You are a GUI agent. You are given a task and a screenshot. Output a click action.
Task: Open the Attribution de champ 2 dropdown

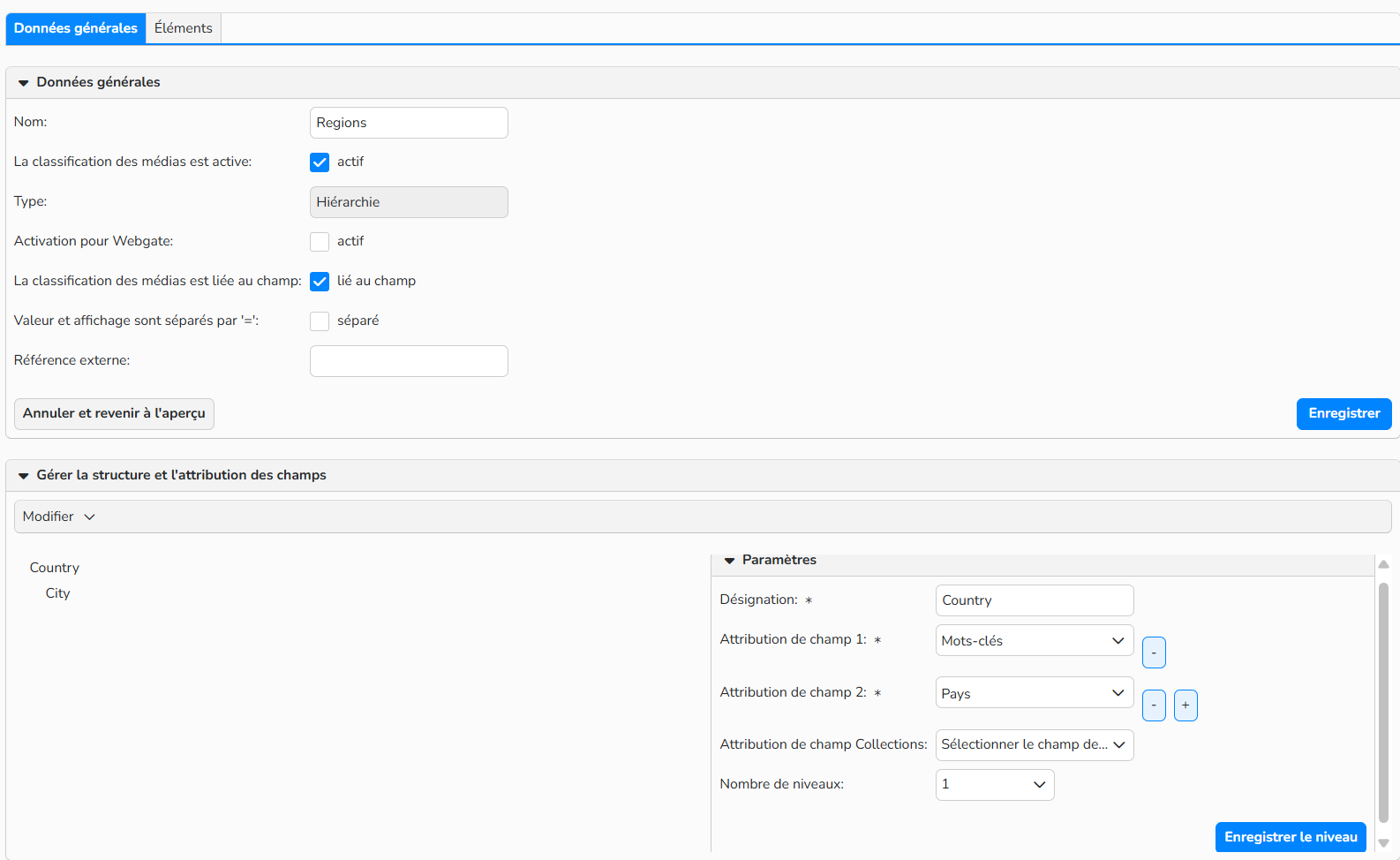(1035, 693)
